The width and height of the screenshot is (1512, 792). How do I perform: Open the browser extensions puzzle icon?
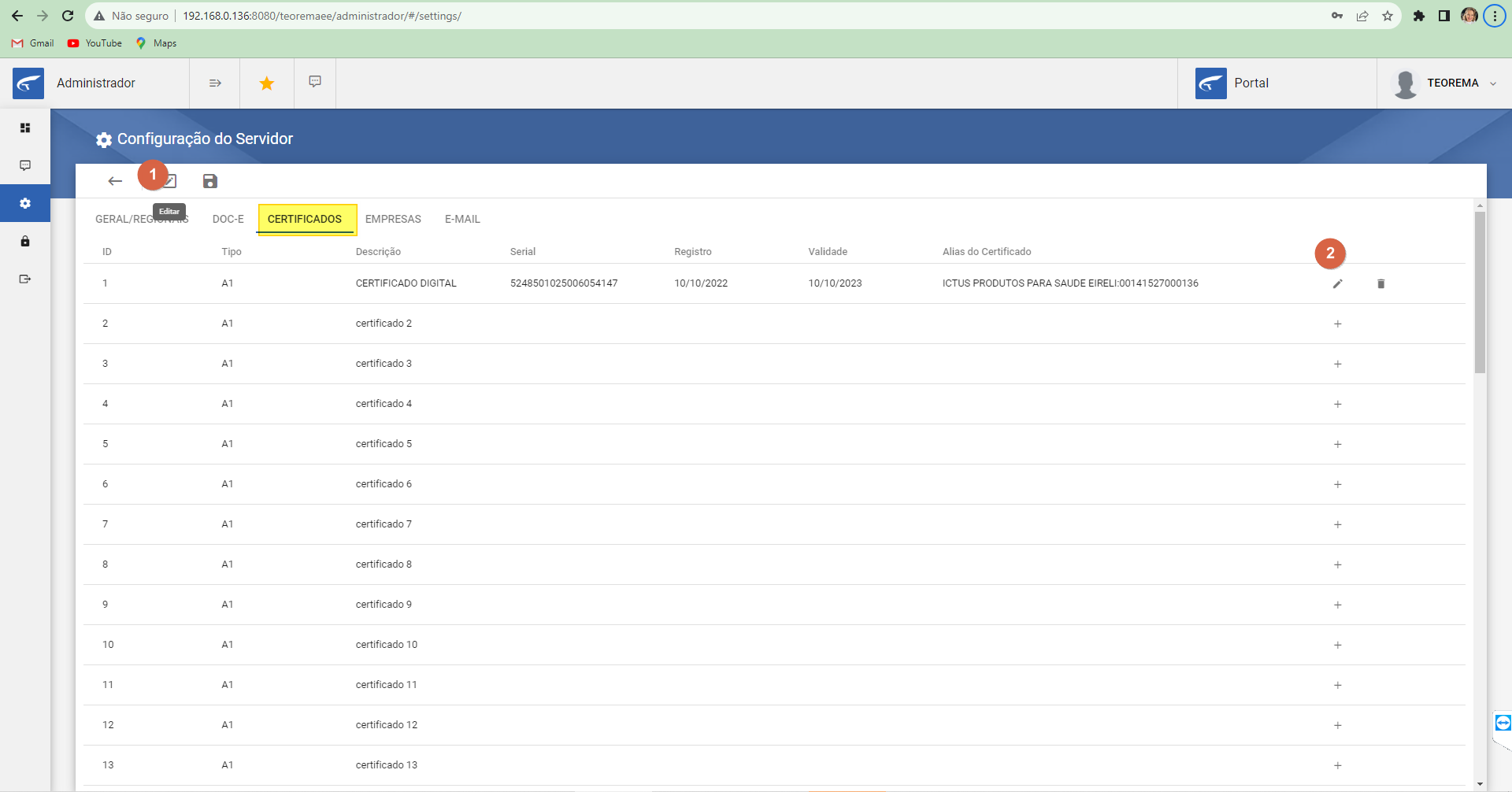coord(1418,16)
